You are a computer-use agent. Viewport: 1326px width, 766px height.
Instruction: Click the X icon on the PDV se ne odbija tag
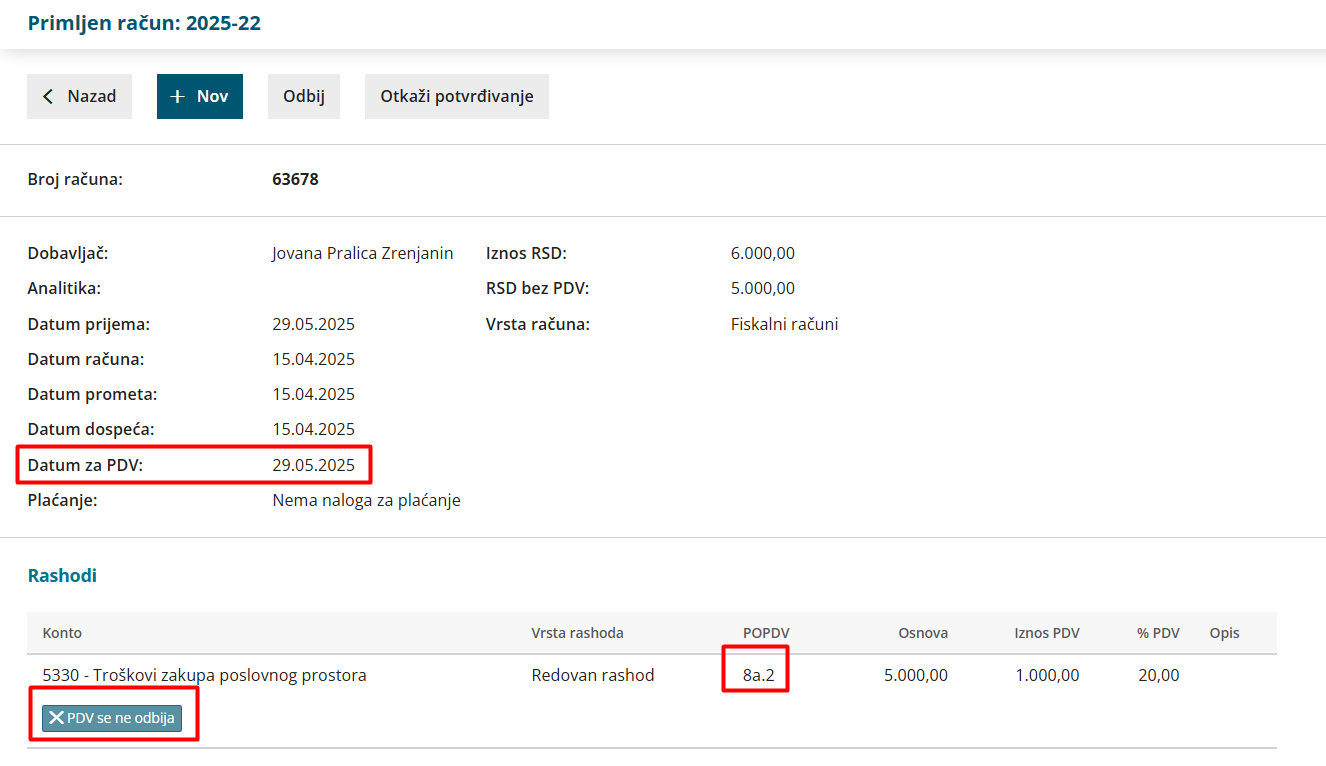point(56,718)
